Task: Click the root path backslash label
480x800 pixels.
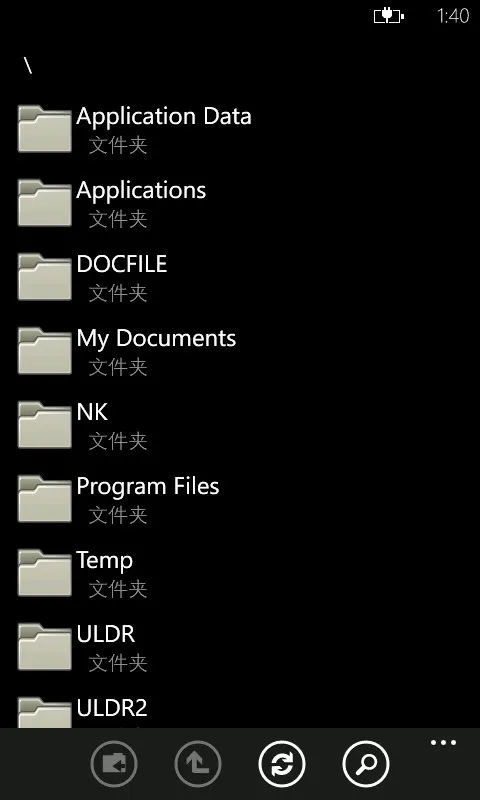Action: [x=28, y=65]
